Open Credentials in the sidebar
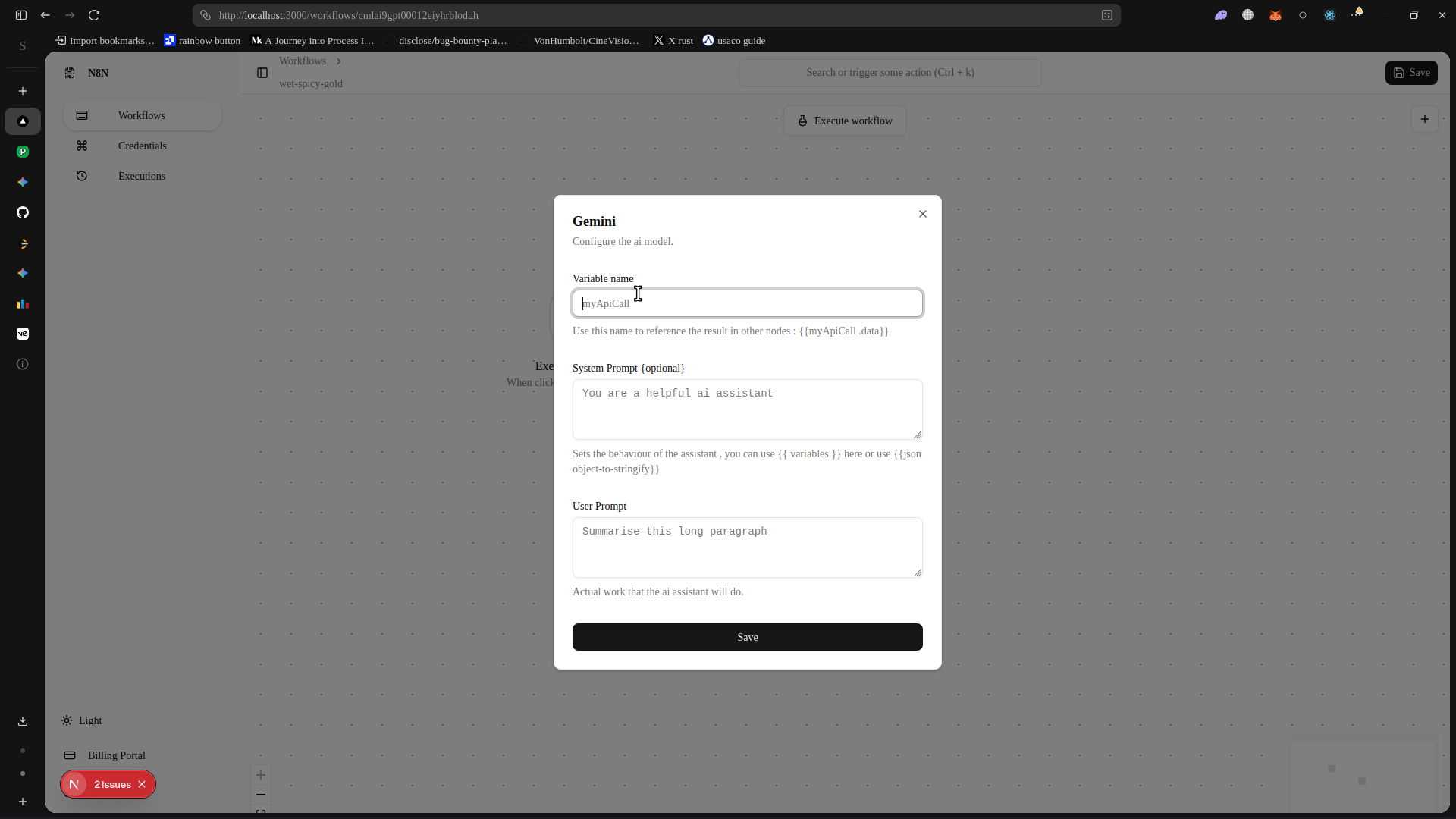The image size is (1456, 819). point(142,146)
